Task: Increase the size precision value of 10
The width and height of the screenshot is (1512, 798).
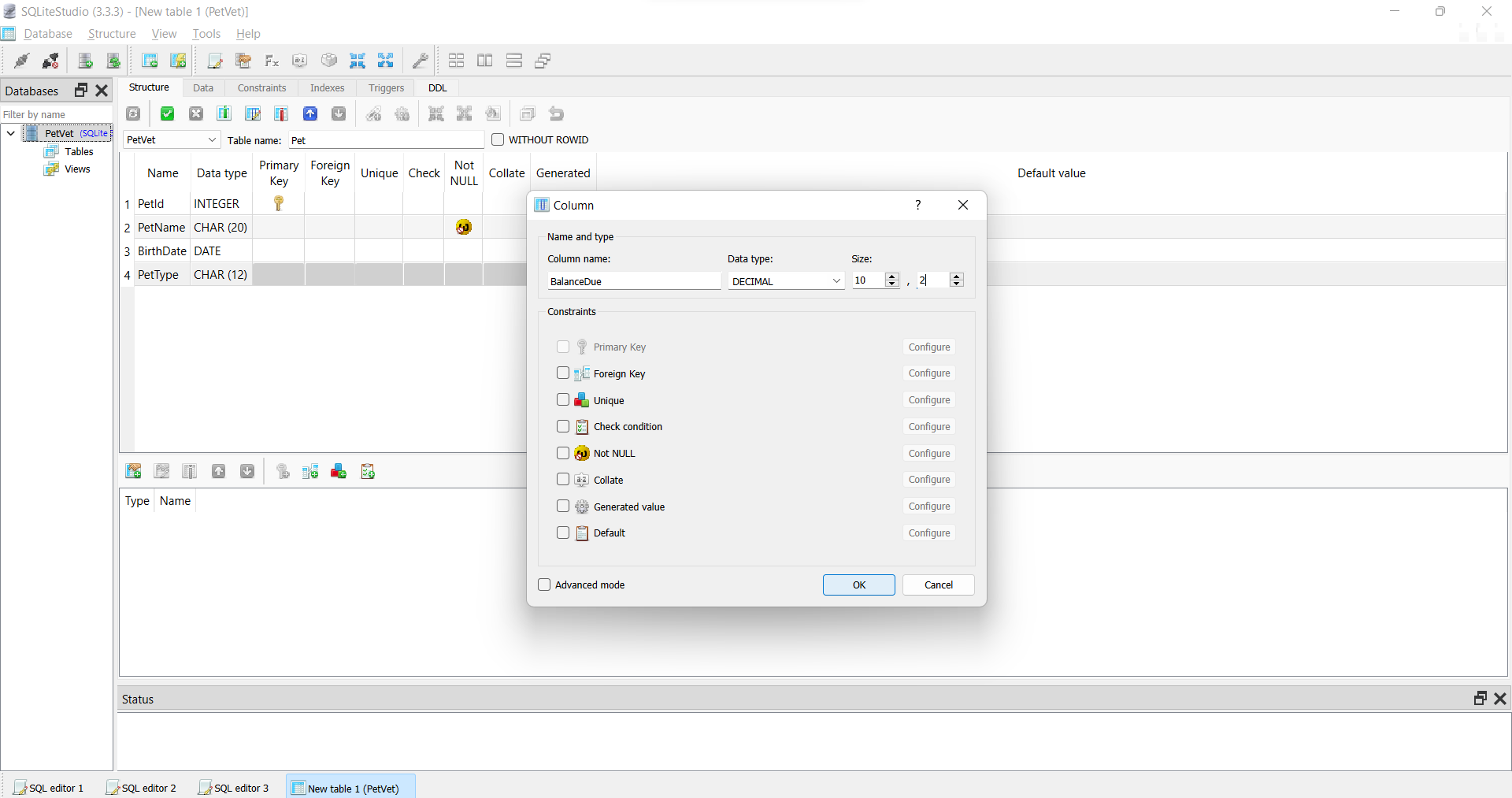Action: tap(892, 277)
